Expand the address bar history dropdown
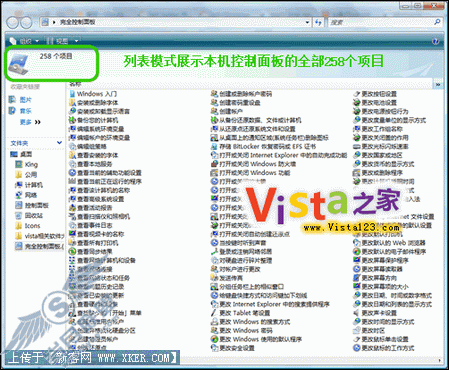 pyautogui.click(x=307, y=22)
